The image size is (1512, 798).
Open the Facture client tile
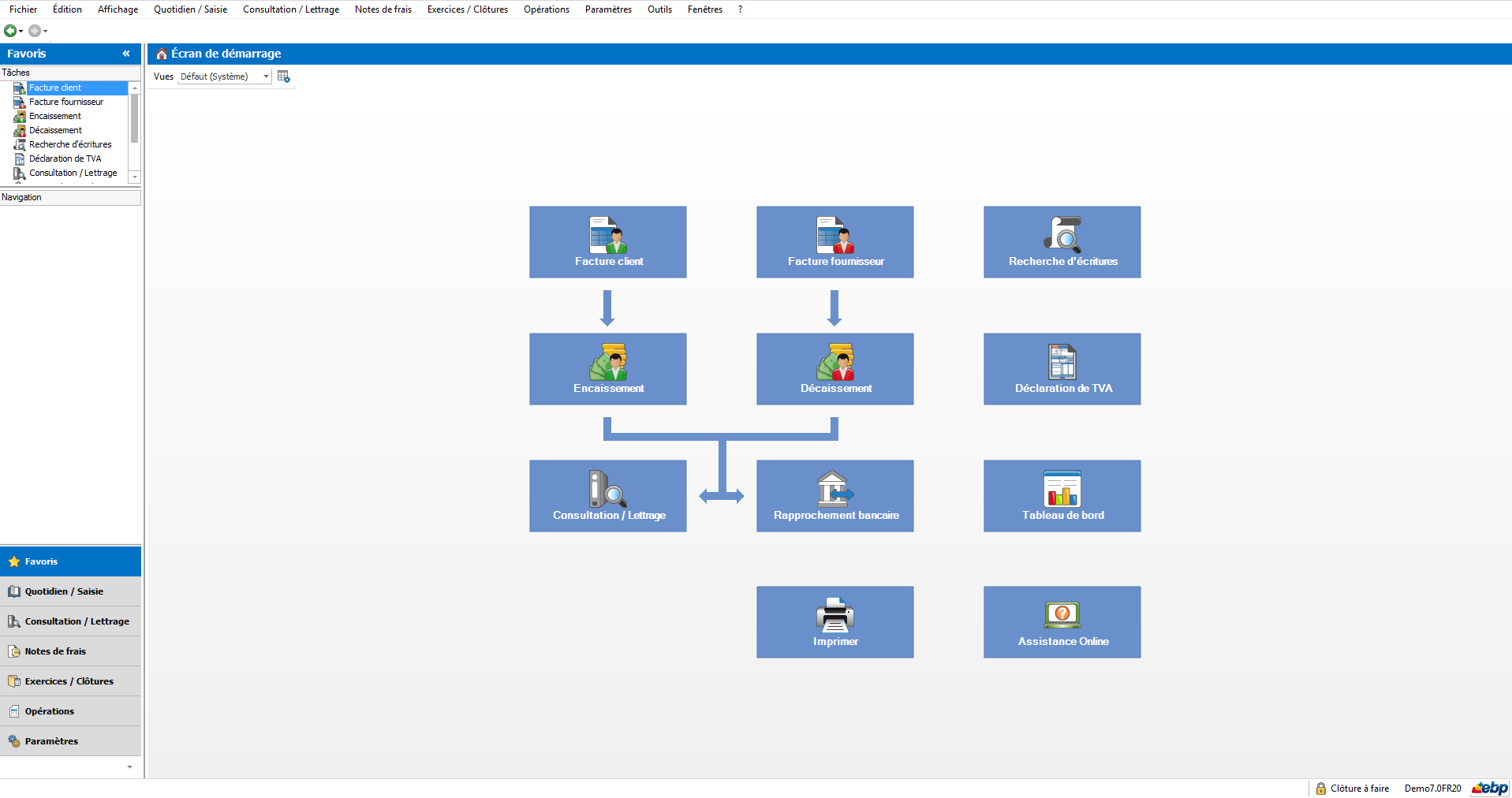607,242
